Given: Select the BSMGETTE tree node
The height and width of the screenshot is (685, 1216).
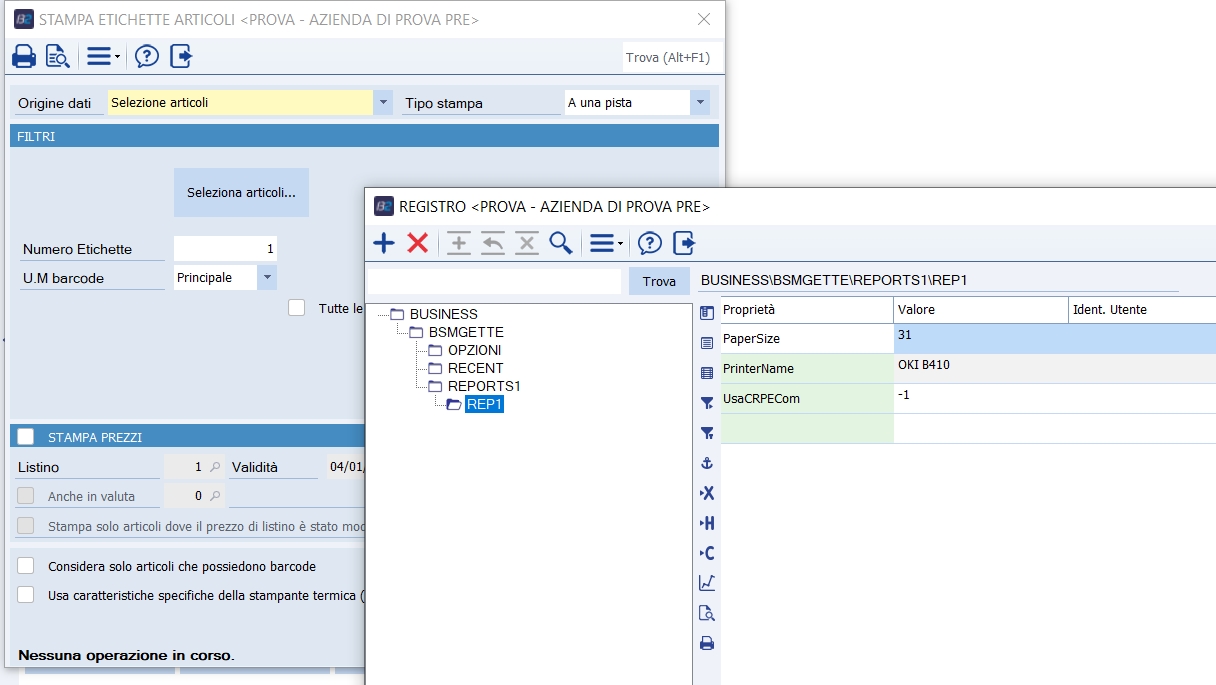Looking at the screenshot, I should 466,332.
